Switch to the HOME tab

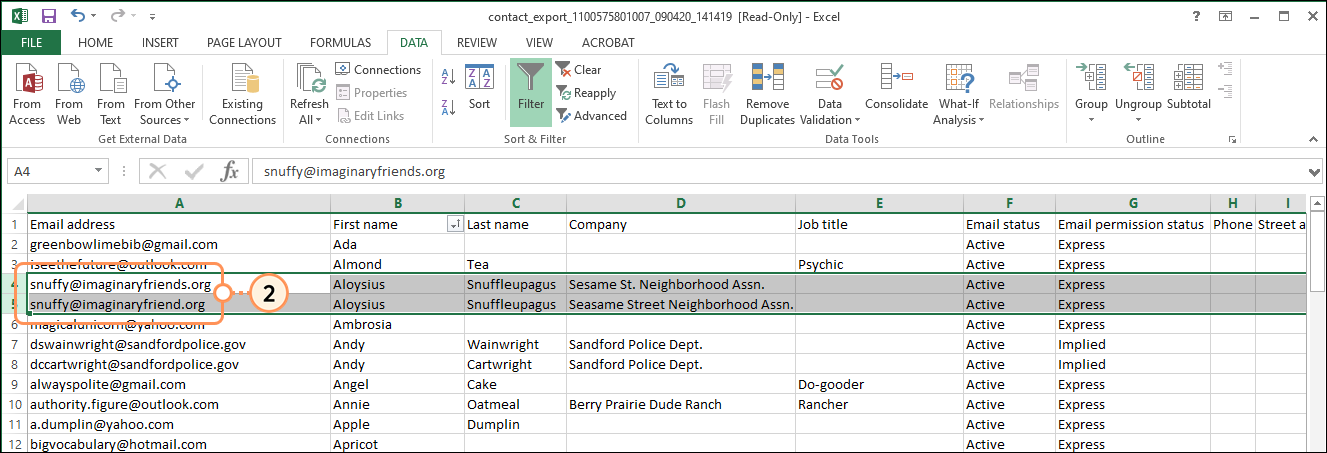pos(95,42)
